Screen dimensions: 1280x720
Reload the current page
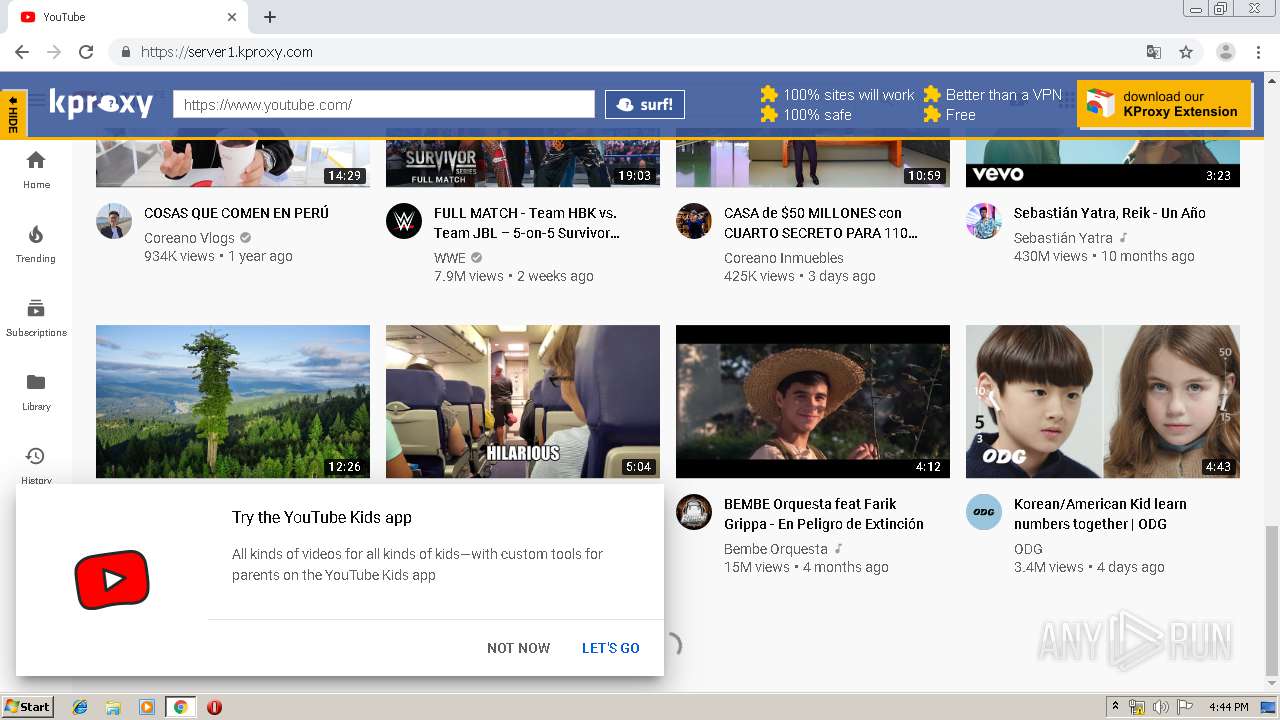[86, 52]
